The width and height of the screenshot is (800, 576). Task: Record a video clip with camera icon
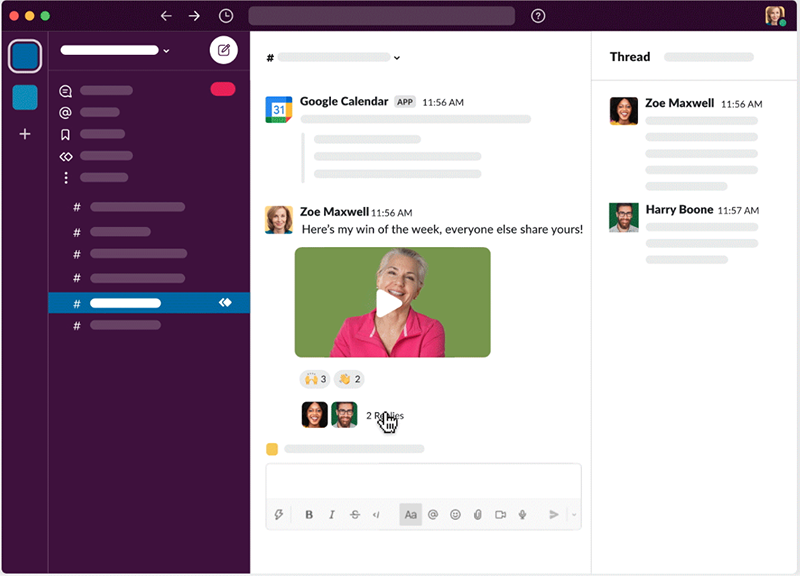pyautogui.click(x=500, y=515)
